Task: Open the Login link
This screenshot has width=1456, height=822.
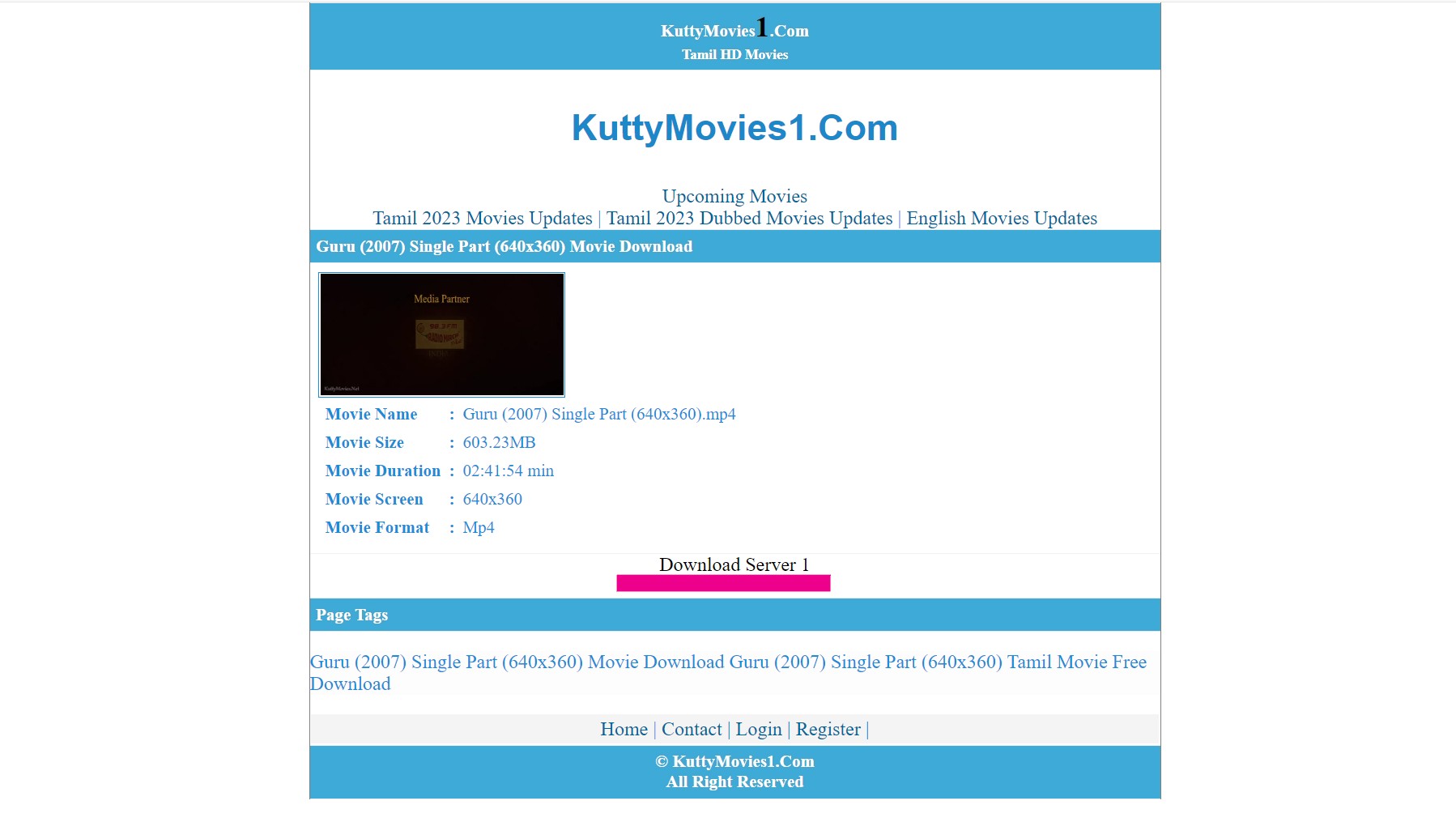Action: click(x=759, y=729)
